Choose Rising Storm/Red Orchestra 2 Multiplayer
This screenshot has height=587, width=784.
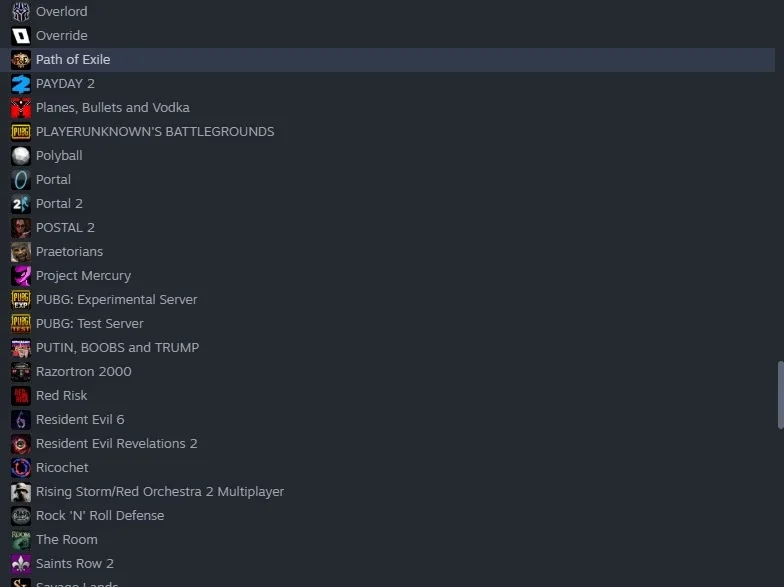pyautogui.click(x=388, y=492)
